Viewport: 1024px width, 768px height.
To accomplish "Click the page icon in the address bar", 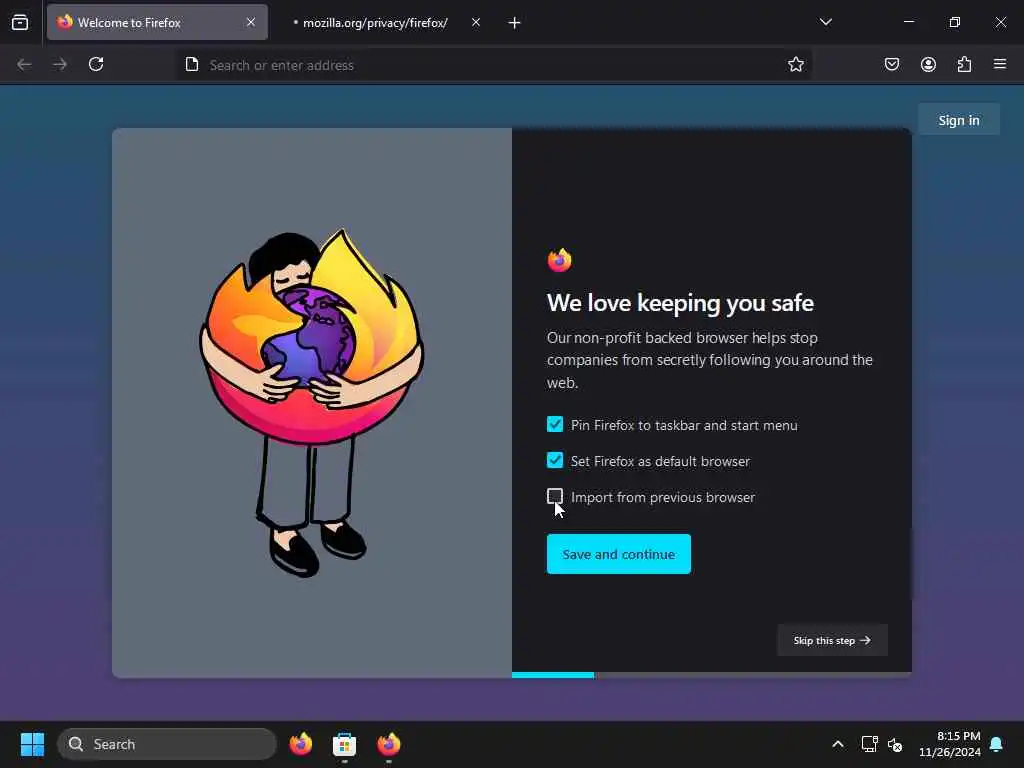I will point(191,65).
